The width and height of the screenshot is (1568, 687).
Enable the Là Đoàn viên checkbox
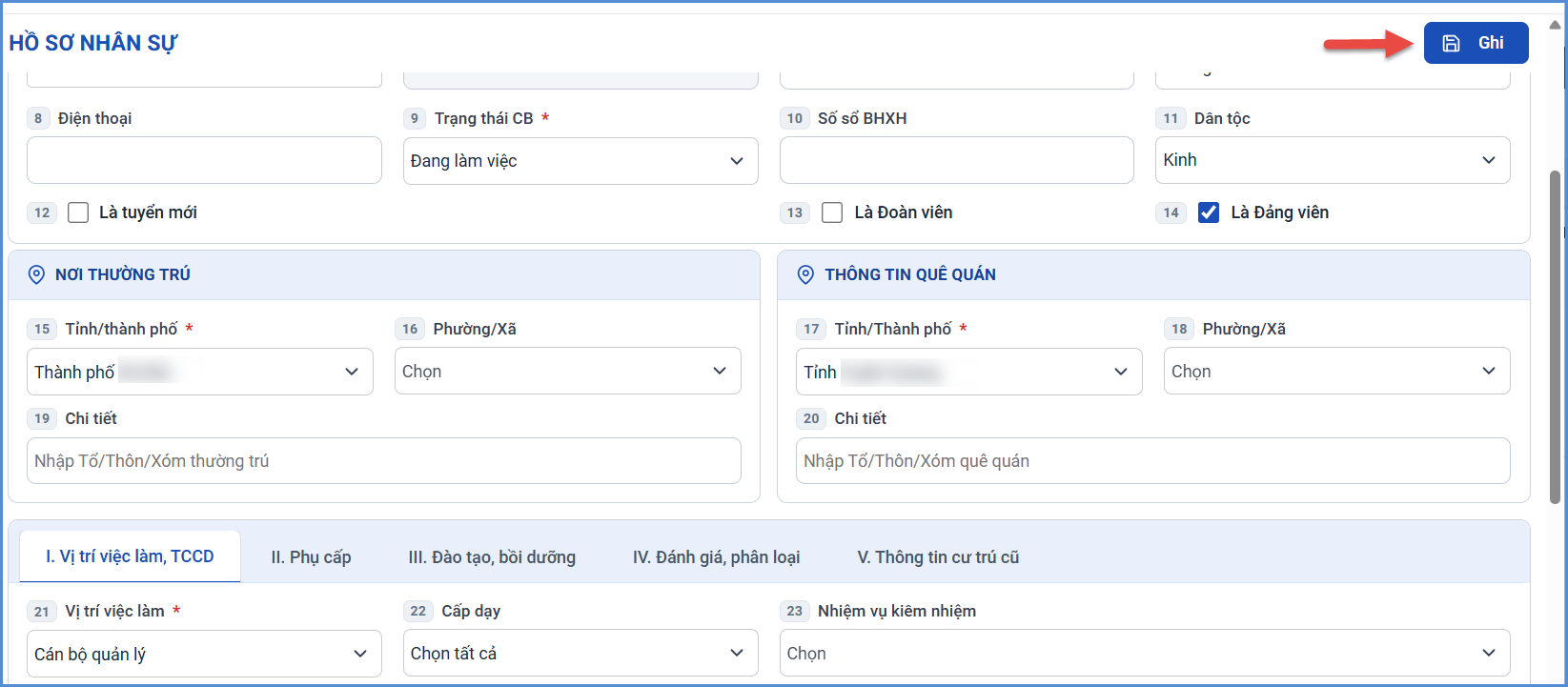(x=832, y=212)
